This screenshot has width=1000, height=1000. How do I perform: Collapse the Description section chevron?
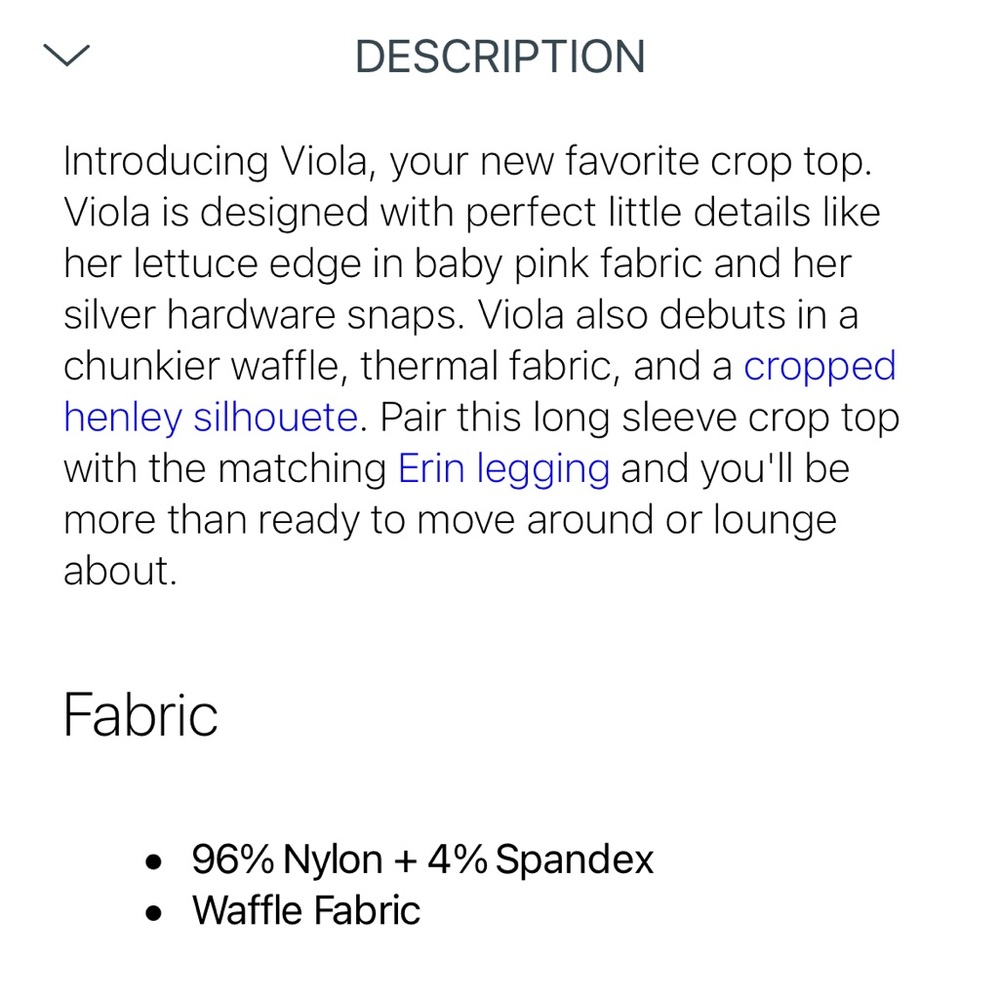coord(66,55)
